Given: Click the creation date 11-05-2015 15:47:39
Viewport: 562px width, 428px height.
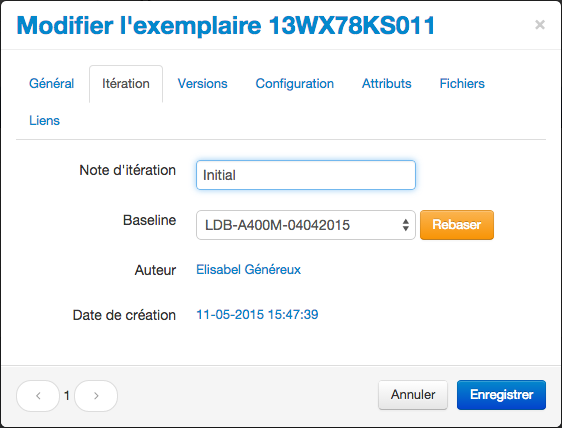Looking at the screenshot, I should tap(257, 314).
